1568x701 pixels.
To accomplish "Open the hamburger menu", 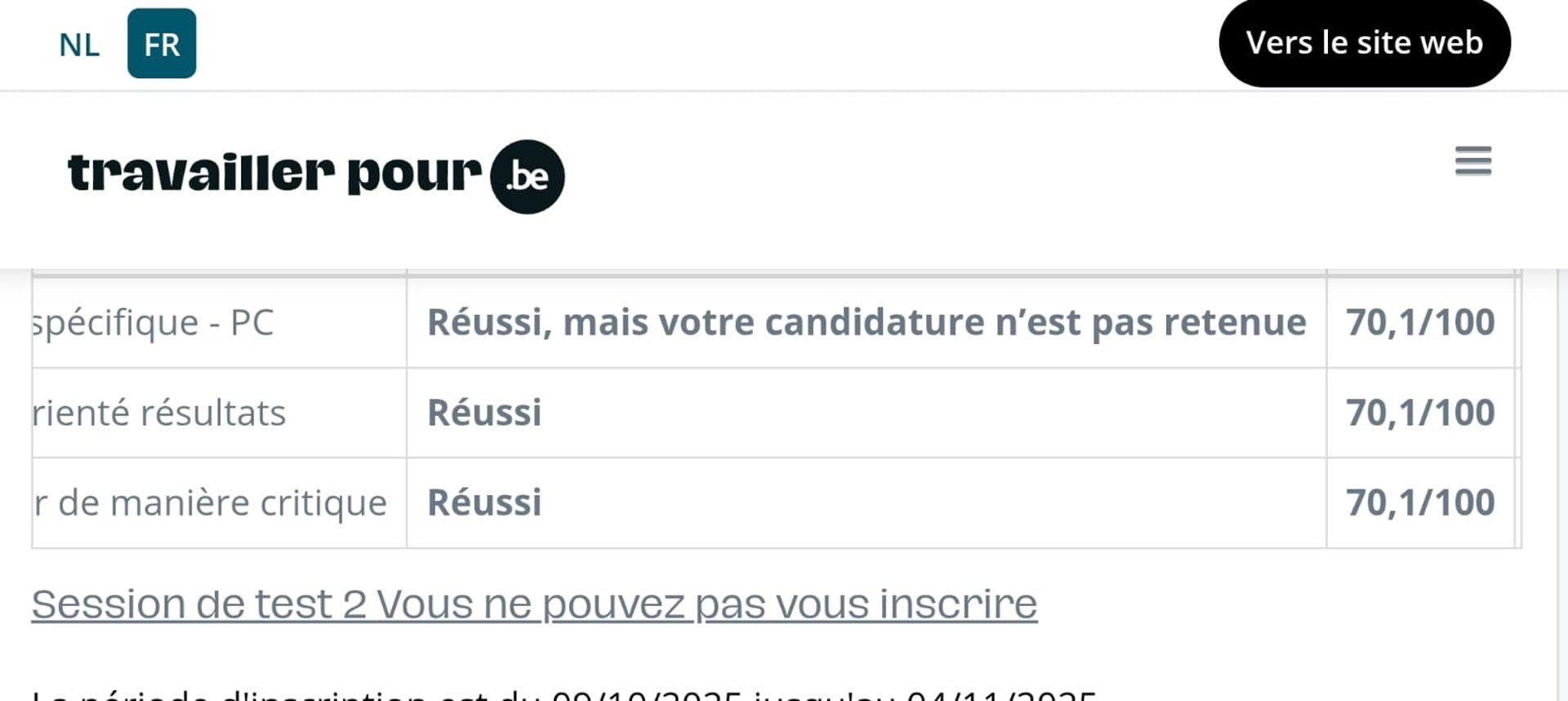I will [x=1472, y=161].
